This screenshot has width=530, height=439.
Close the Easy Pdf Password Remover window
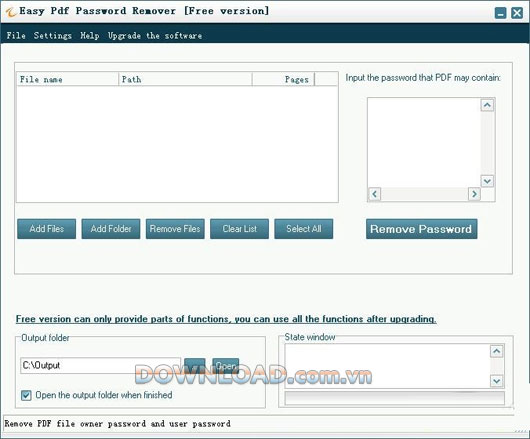tap(517, 13)
